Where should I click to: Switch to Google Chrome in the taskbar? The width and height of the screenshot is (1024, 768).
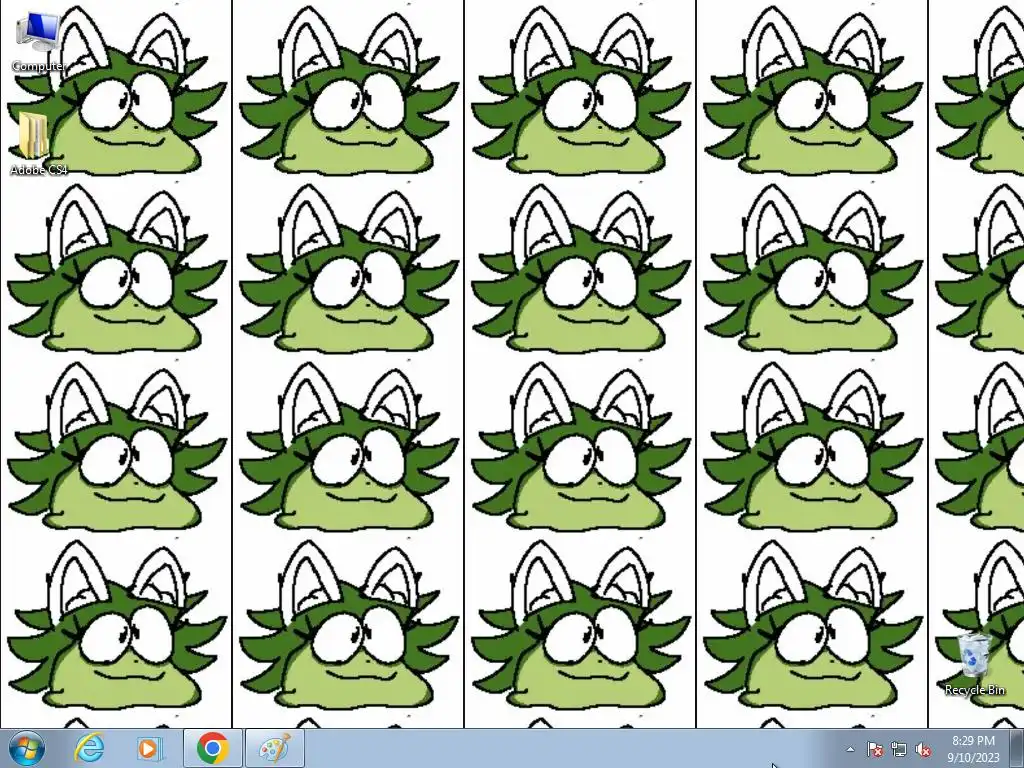click(x=212, y=748)
